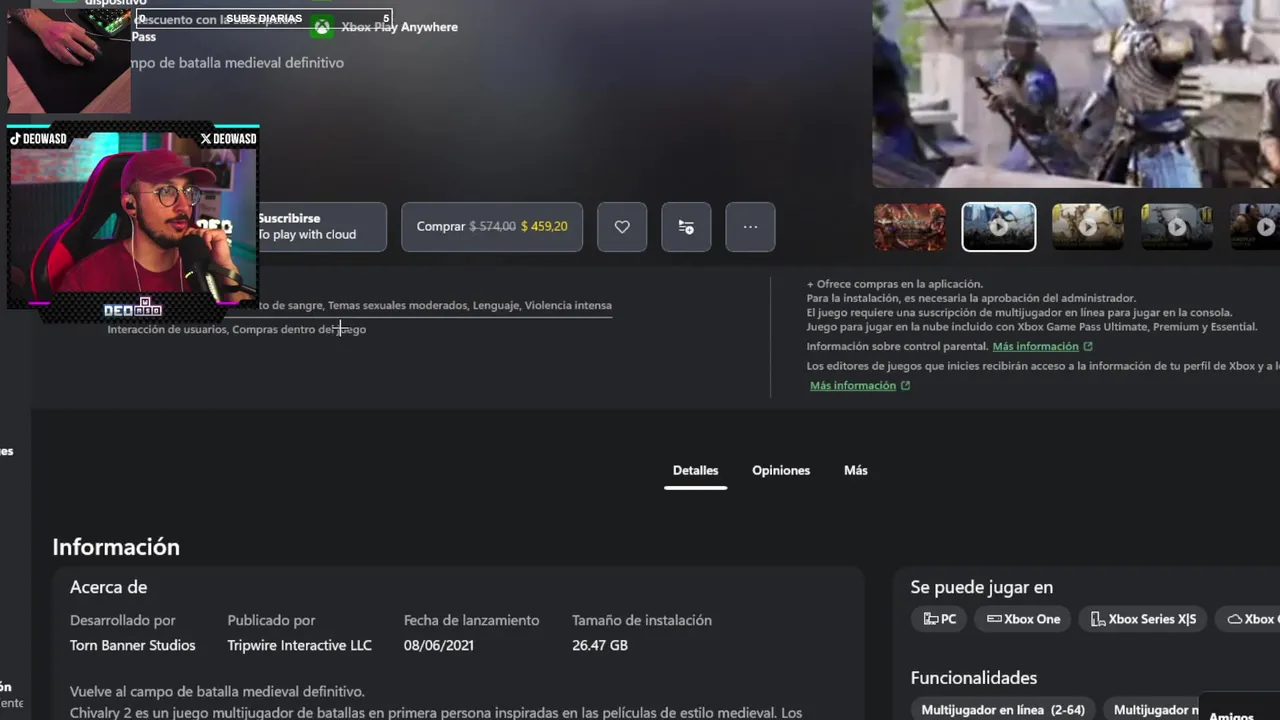Click the Torn Banner Studios developer name

click(x=133, y=646)
